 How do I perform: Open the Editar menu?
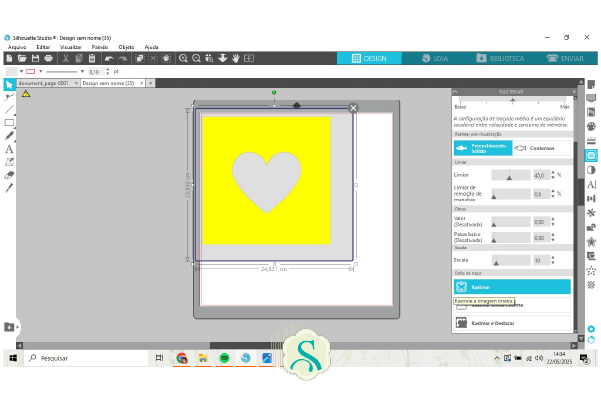tap(43, 47)
